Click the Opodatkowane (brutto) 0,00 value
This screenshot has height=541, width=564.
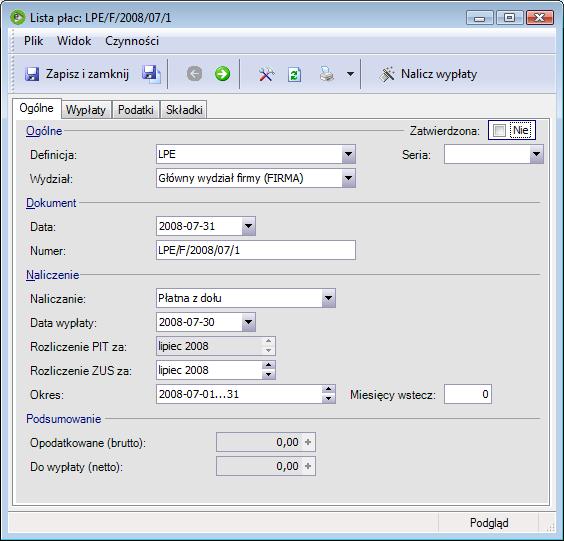[x=287, y=442]
